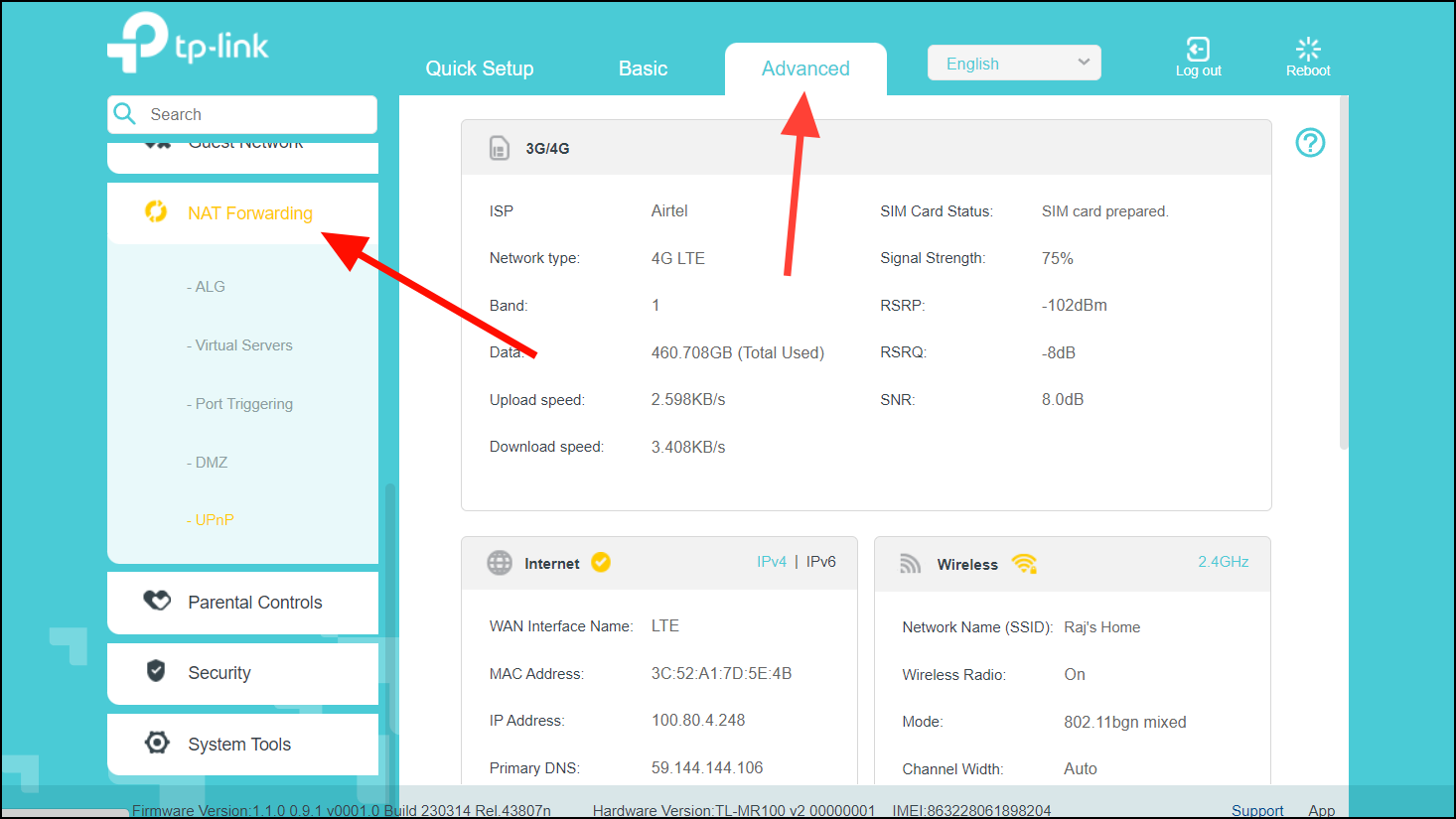1456x819 pixels.
Task: Click the Security shield icon
Action: (x=156, y=671)
